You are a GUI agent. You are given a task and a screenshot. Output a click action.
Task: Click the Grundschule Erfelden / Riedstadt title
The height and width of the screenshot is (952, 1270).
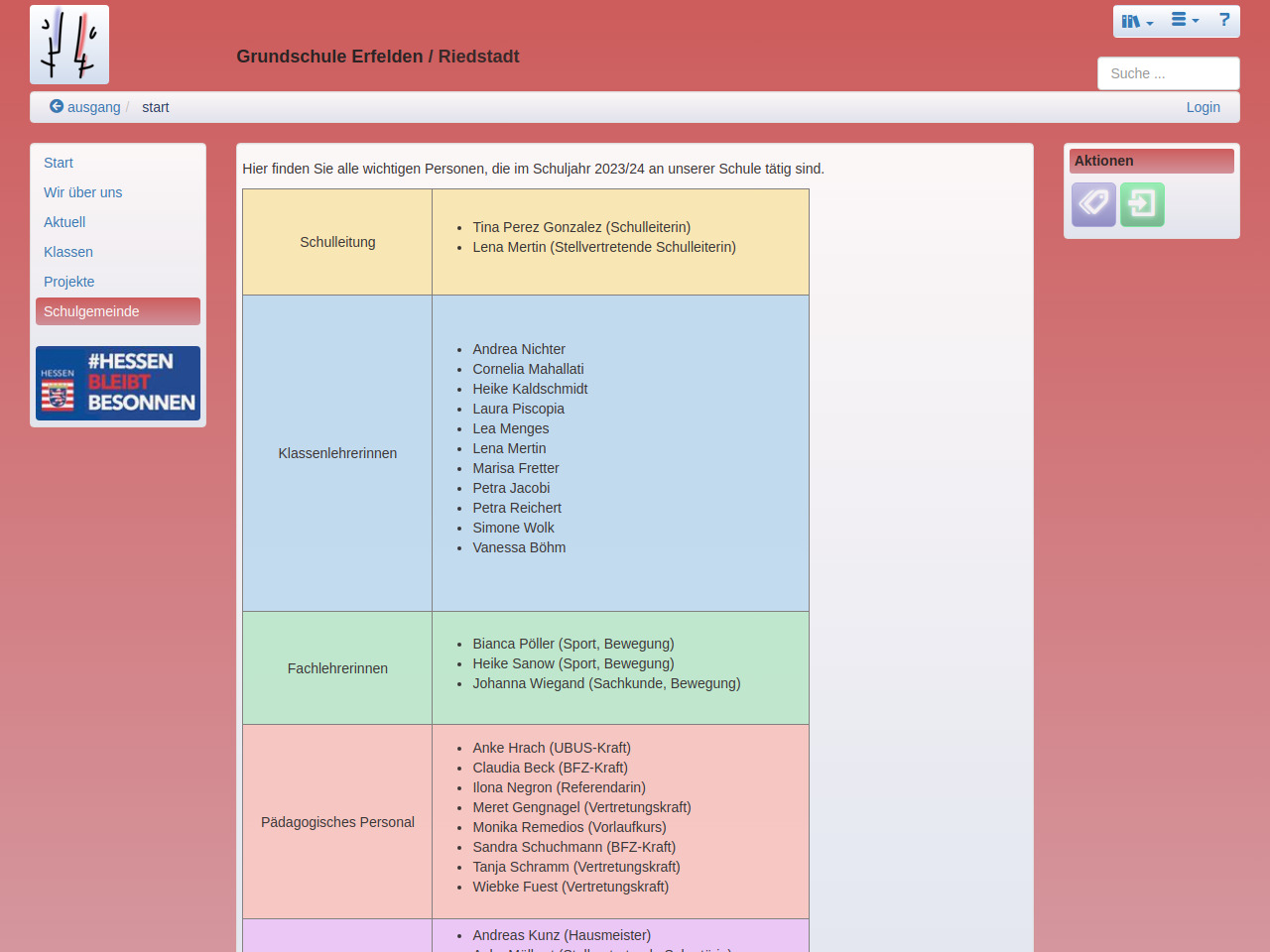(378, 57)
